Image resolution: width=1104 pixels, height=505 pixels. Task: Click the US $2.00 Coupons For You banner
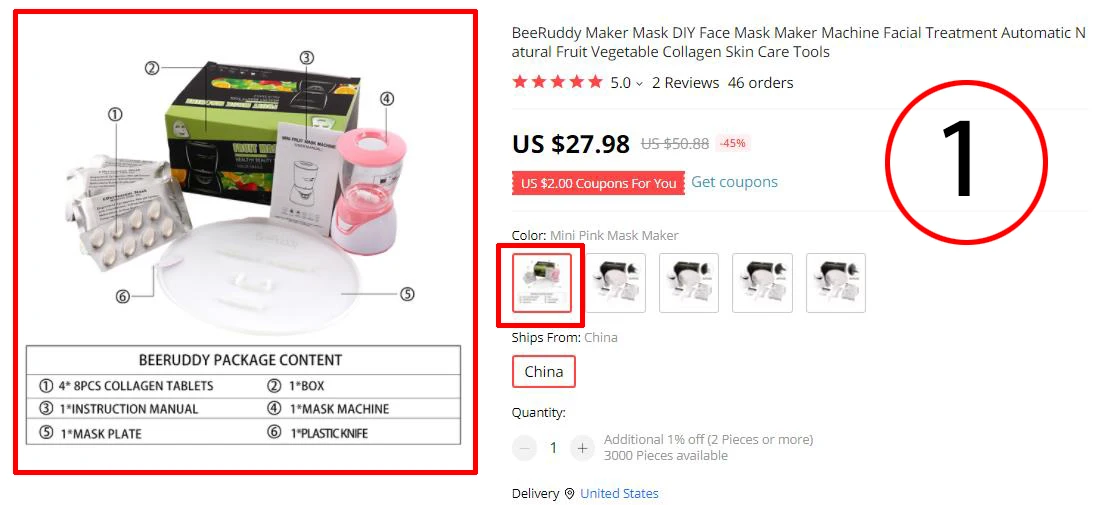pos(598,183)
